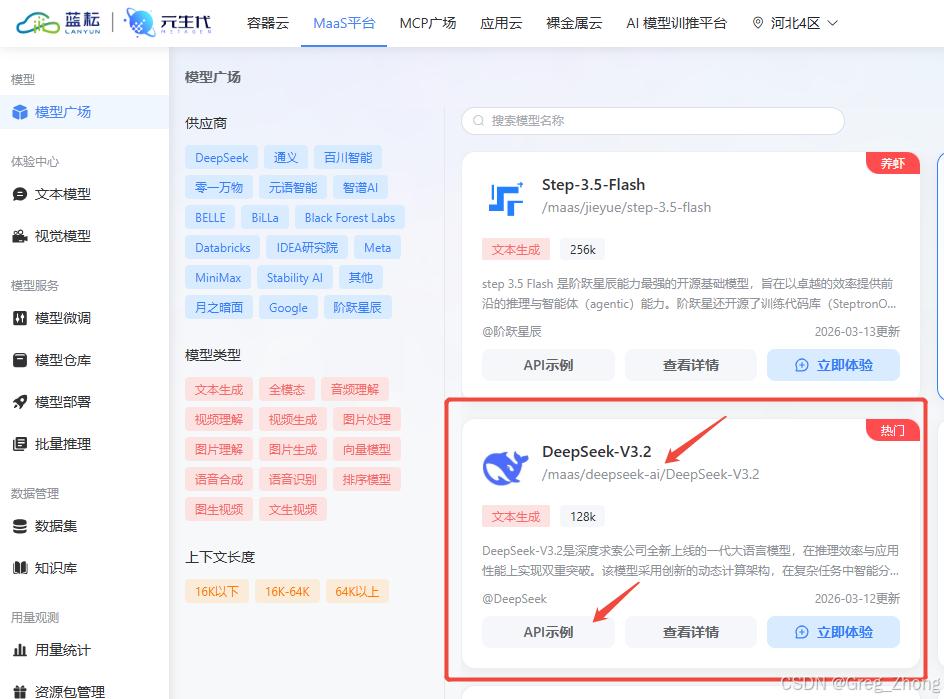Choose the 视频生成 model type filter
This screenshot has height=699, width=944.
293,420
